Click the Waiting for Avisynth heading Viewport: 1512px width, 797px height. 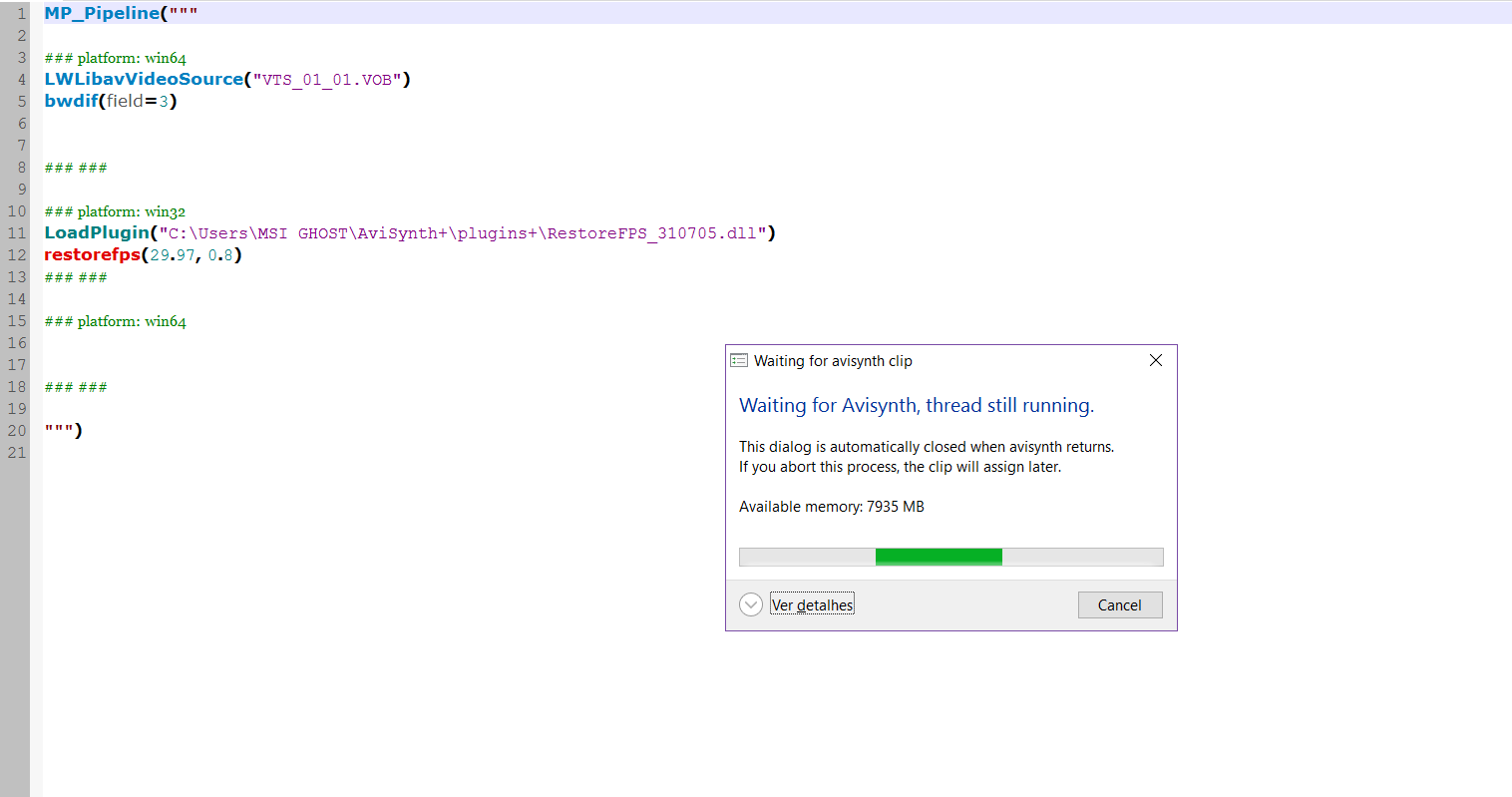[x=917, y=405]
